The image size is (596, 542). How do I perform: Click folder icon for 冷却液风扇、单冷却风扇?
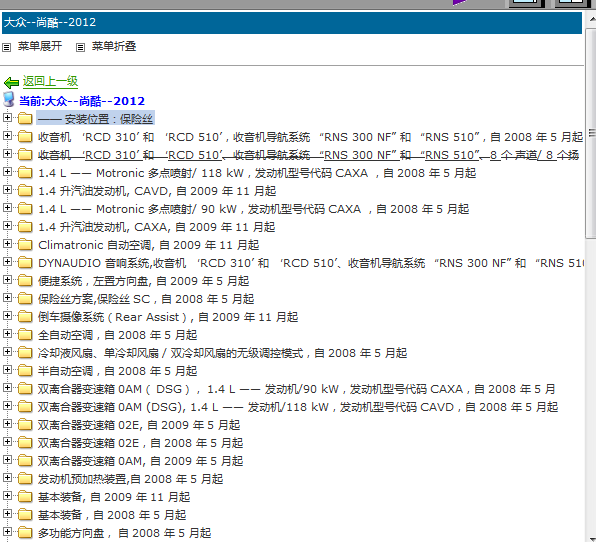pos(25,353)
